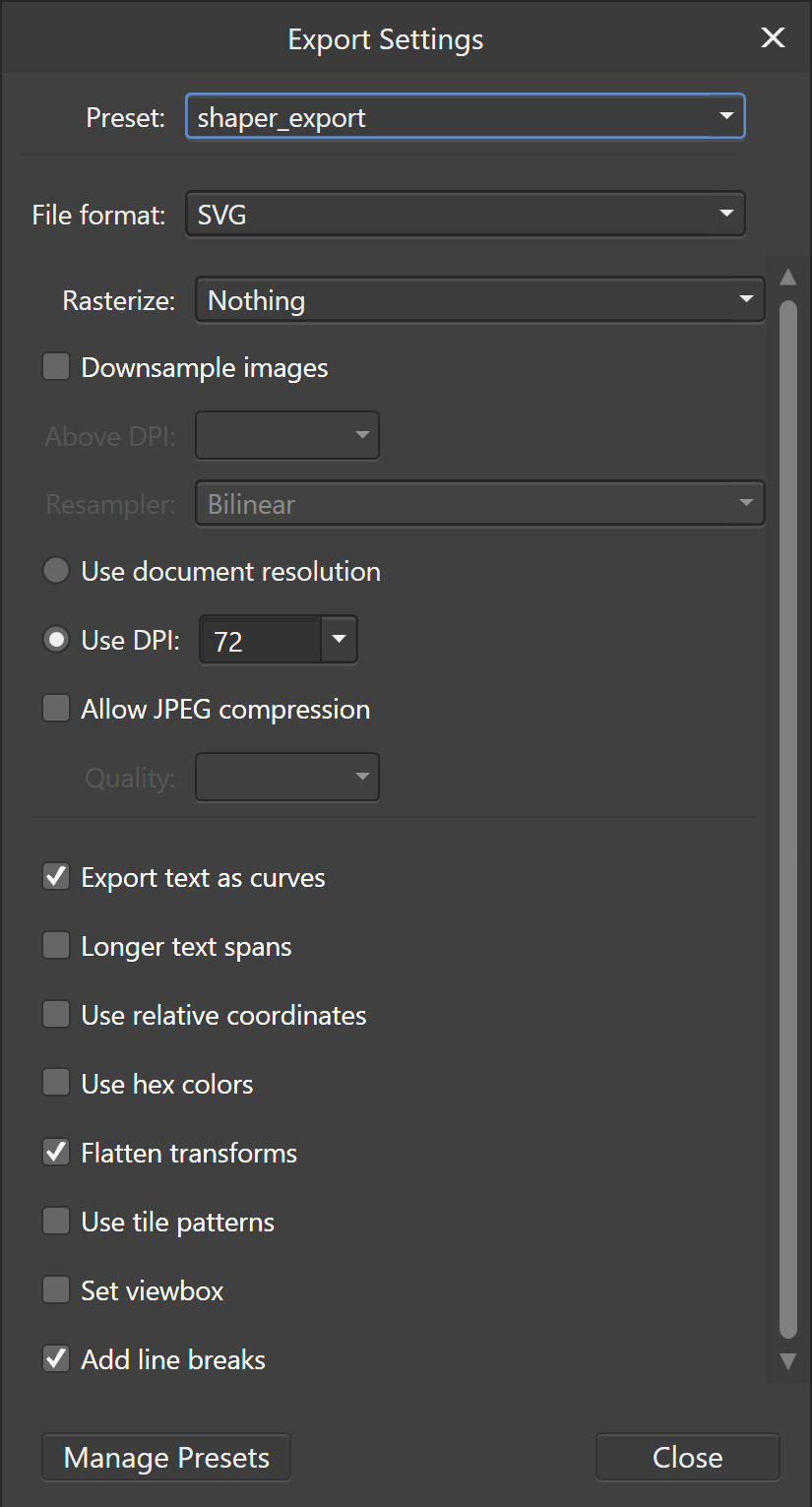Select the Use DPI radio button
The image size is (812, 1507).
point(56,639)
